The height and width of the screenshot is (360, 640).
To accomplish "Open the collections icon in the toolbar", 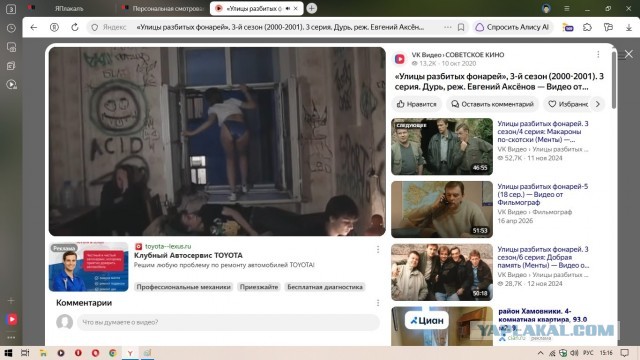I will click(608, 27).
